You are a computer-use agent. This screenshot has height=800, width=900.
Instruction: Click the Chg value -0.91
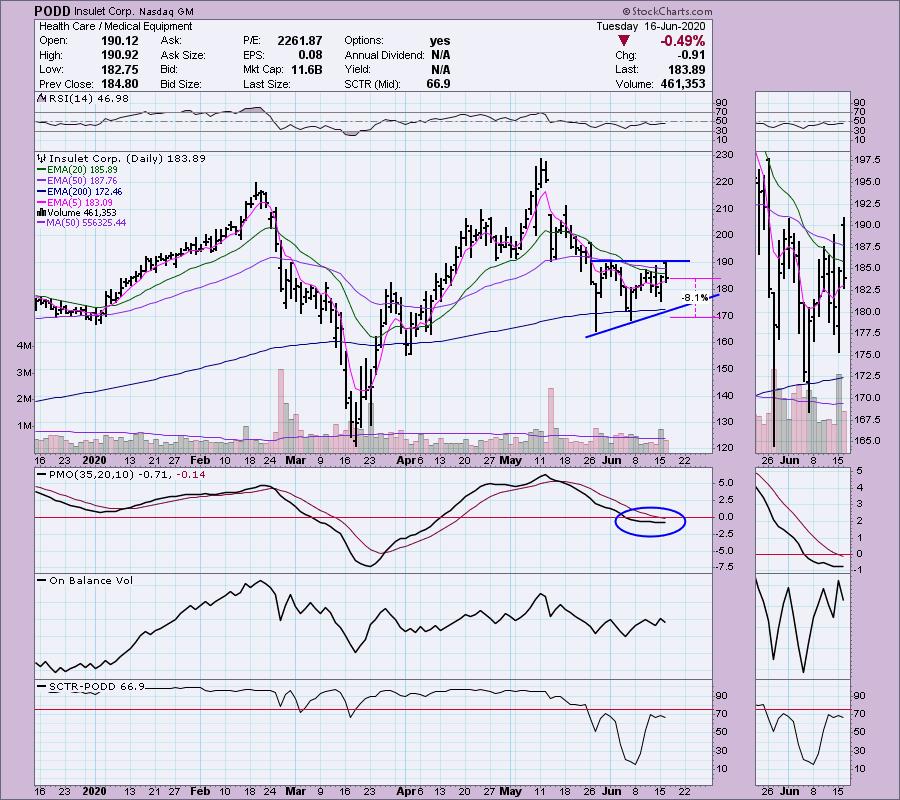click(x=692, y=55)
